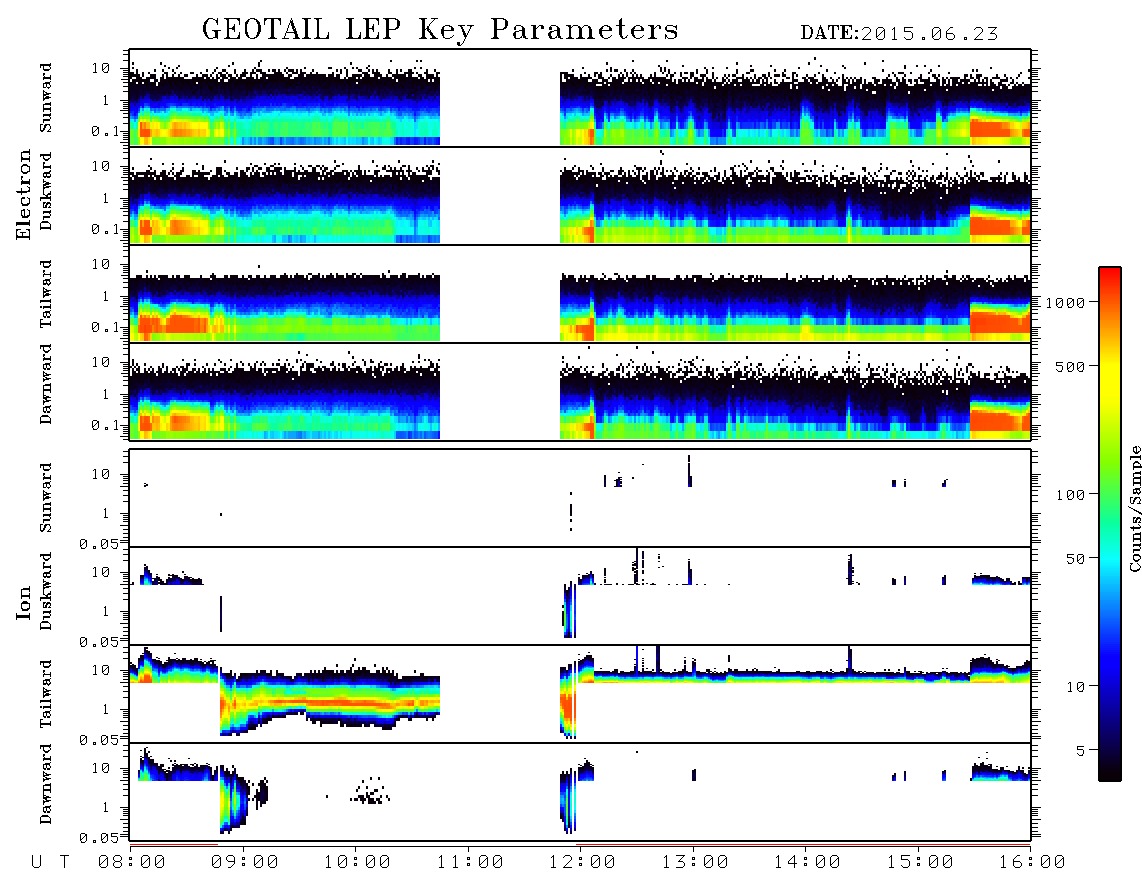Click the DATE:2015.06.23 label

coord(899,34)
